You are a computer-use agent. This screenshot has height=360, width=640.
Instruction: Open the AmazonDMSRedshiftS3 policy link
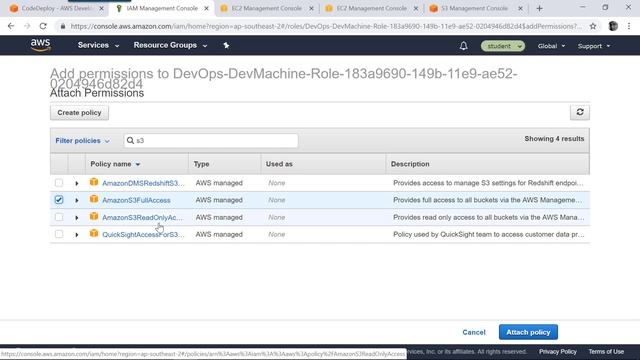[x=143, y=183]
